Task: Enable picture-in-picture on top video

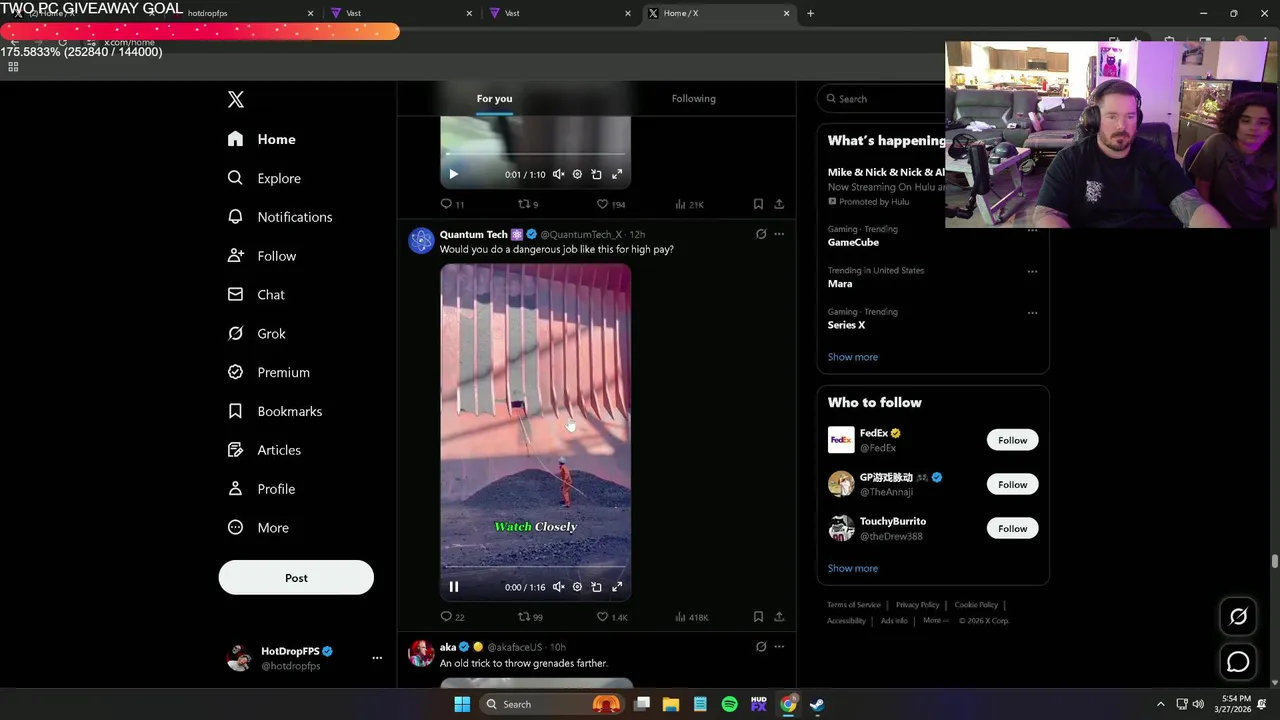Action: (596, 174)
